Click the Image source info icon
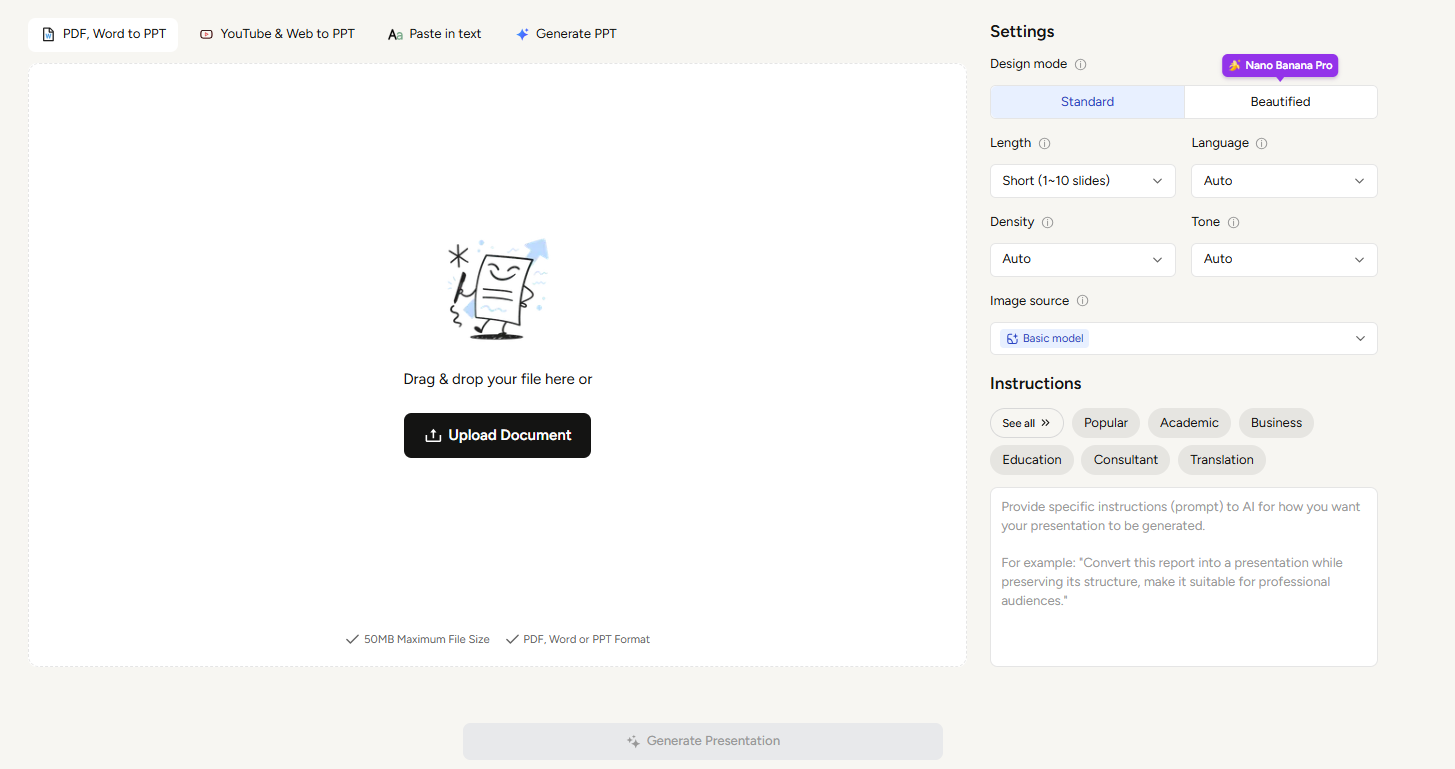1455x769 pixels. 1082,301
